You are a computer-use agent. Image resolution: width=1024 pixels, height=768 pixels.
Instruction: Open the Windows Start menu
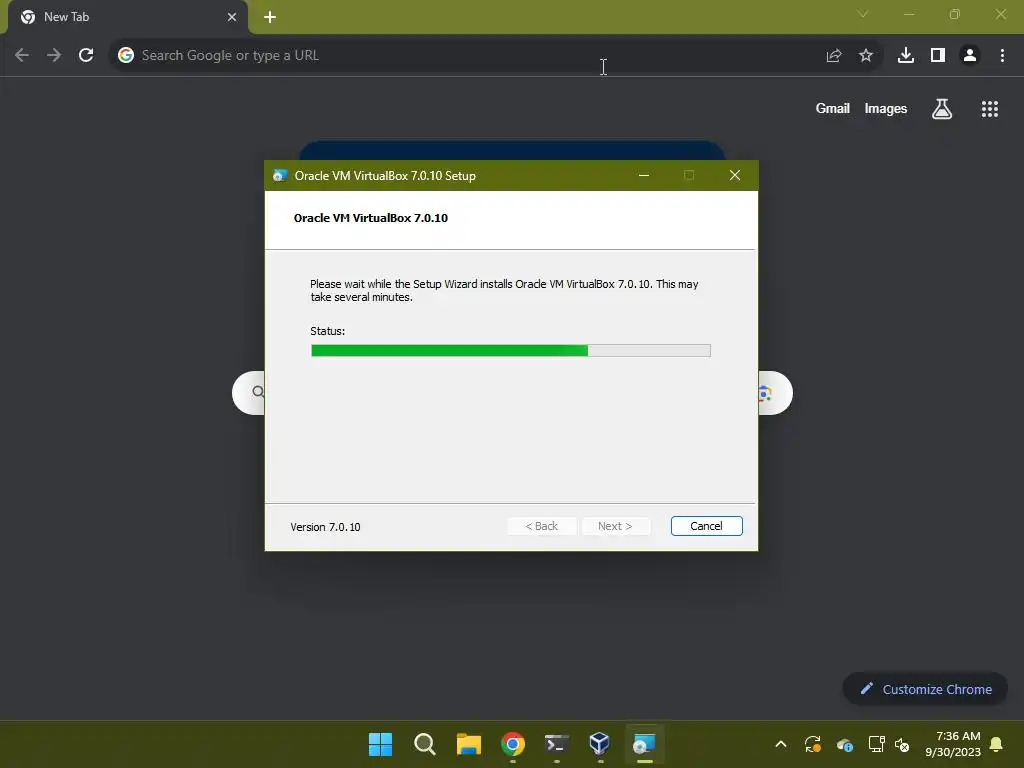click(380, 744)
